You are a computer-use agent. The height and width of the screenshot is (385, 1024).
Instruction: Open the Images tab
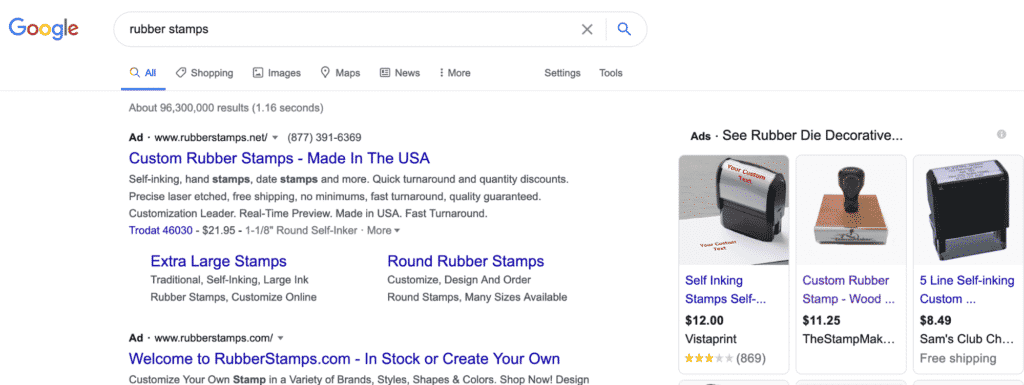[277, 73]
